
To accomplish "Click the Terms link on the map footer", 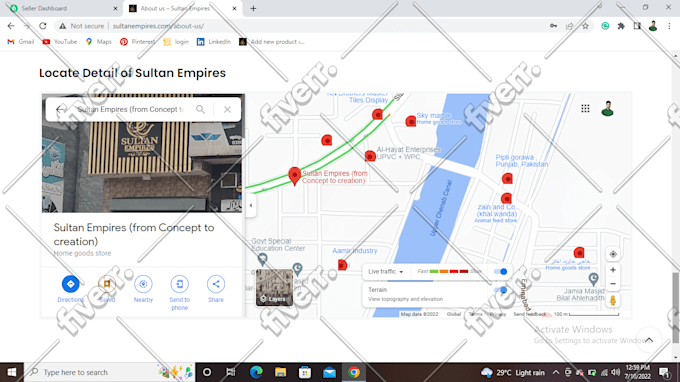I will (x=475, y=314).
